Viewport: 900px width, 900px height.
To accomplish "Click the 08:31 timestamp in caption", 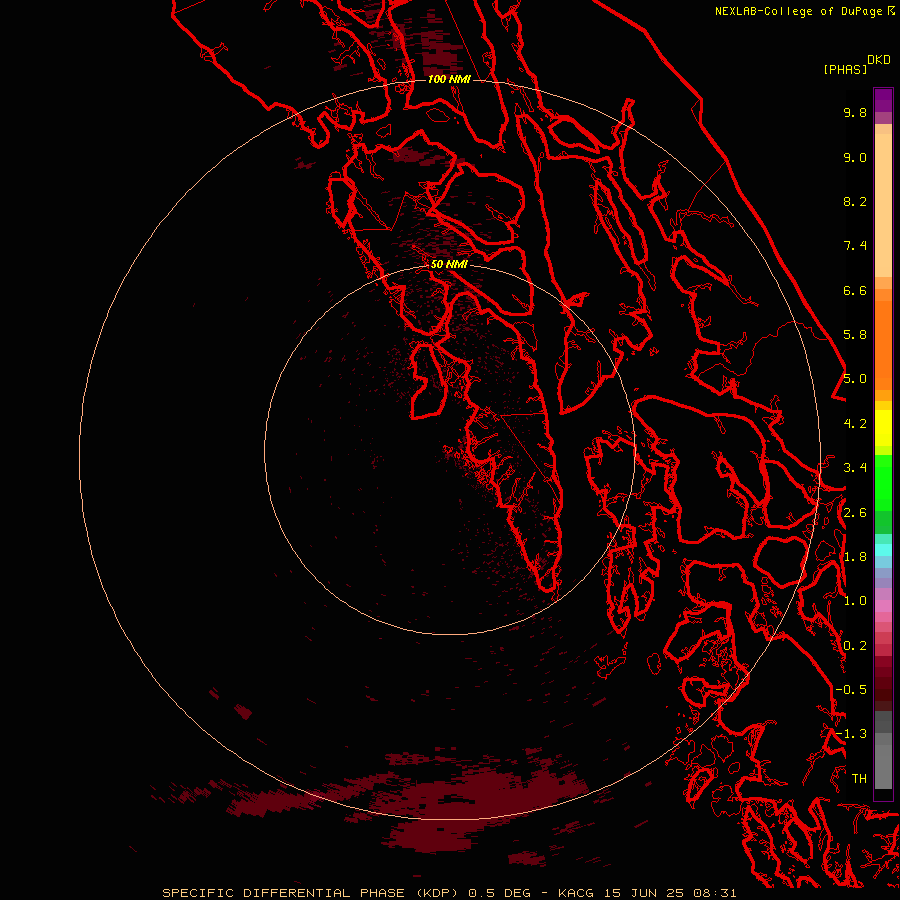I will point(714,893).
